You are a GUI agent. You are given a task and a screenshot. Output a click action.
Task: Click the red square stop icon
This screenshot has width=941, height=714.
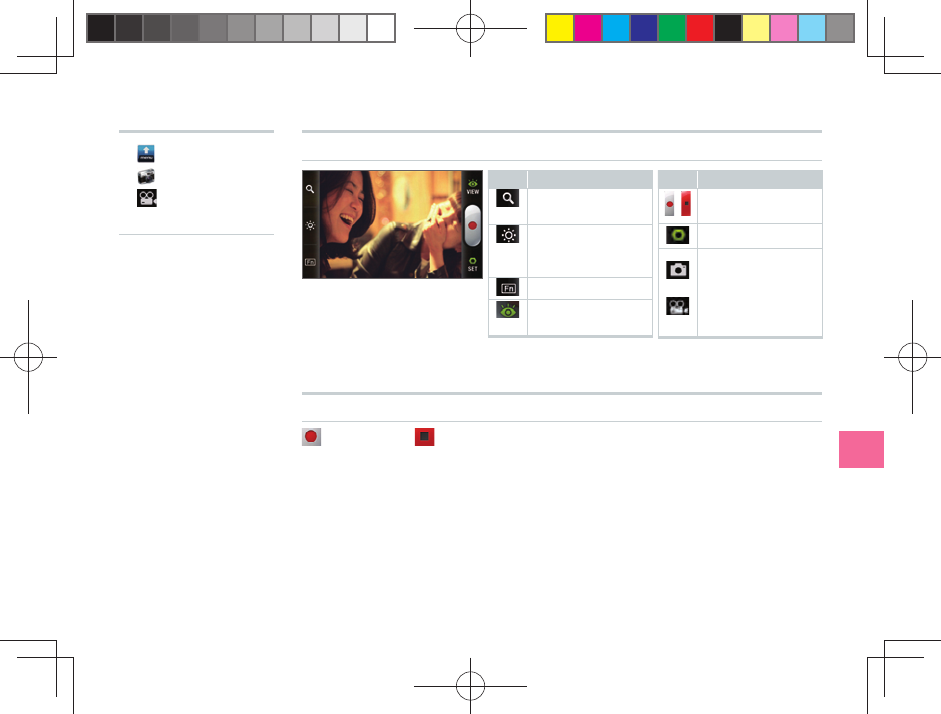point(424,437)
